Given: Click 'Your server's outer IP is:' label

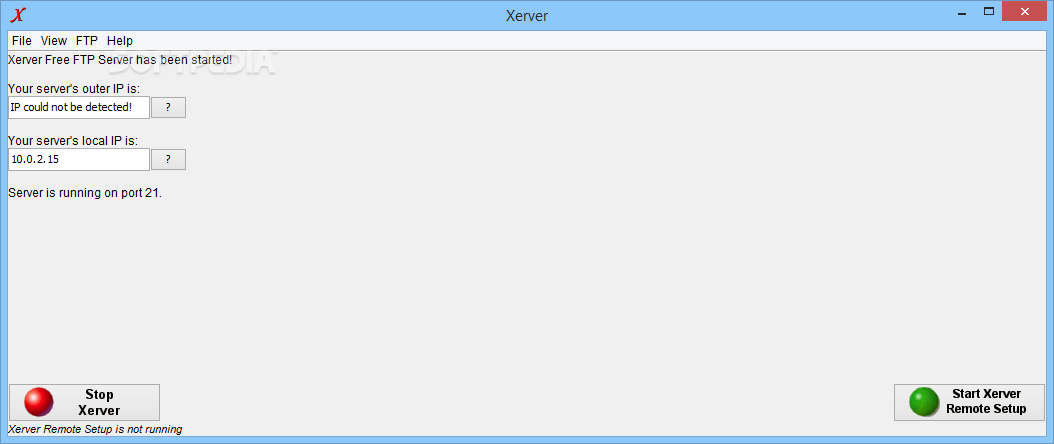Looking at the screenshot, I should tap(74, 89).
